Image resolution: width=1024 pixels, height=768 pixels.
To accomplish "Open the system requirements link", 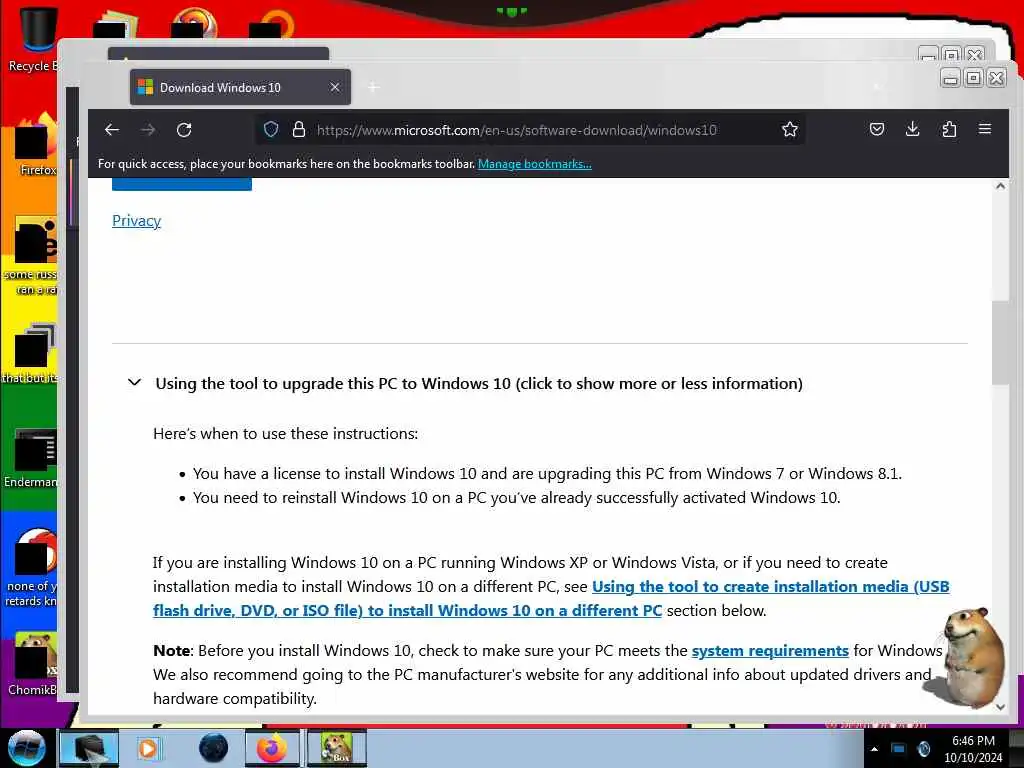I will (770, 650).
